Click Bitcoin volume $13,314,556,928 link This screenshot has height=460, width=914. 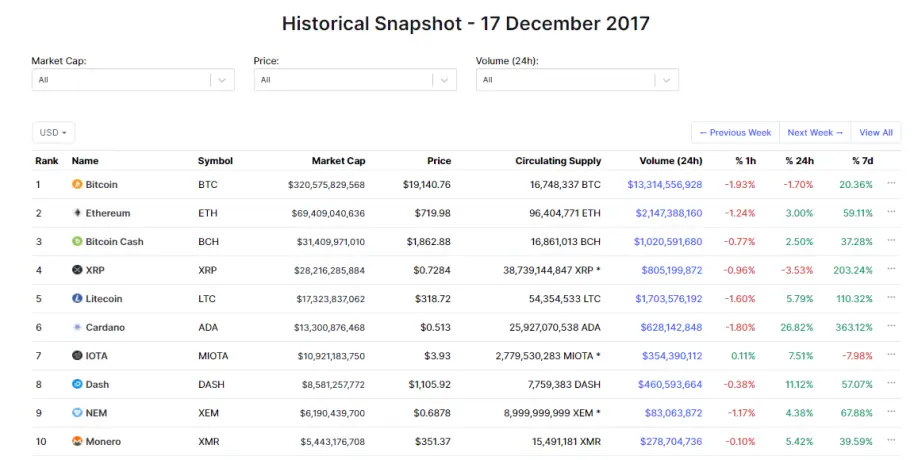(x=665, y=184)
